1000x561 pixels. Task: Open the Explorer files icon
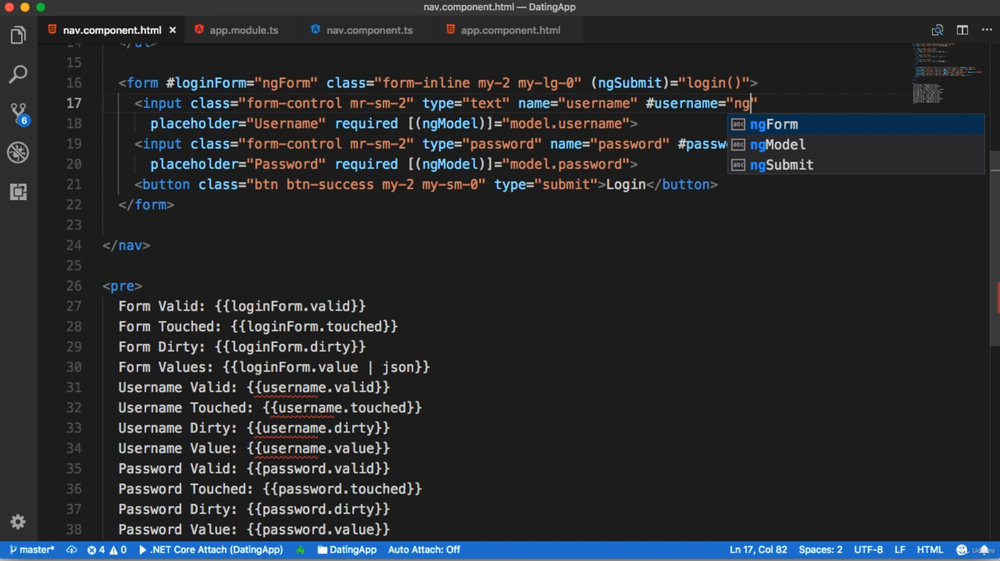(18, 35)
